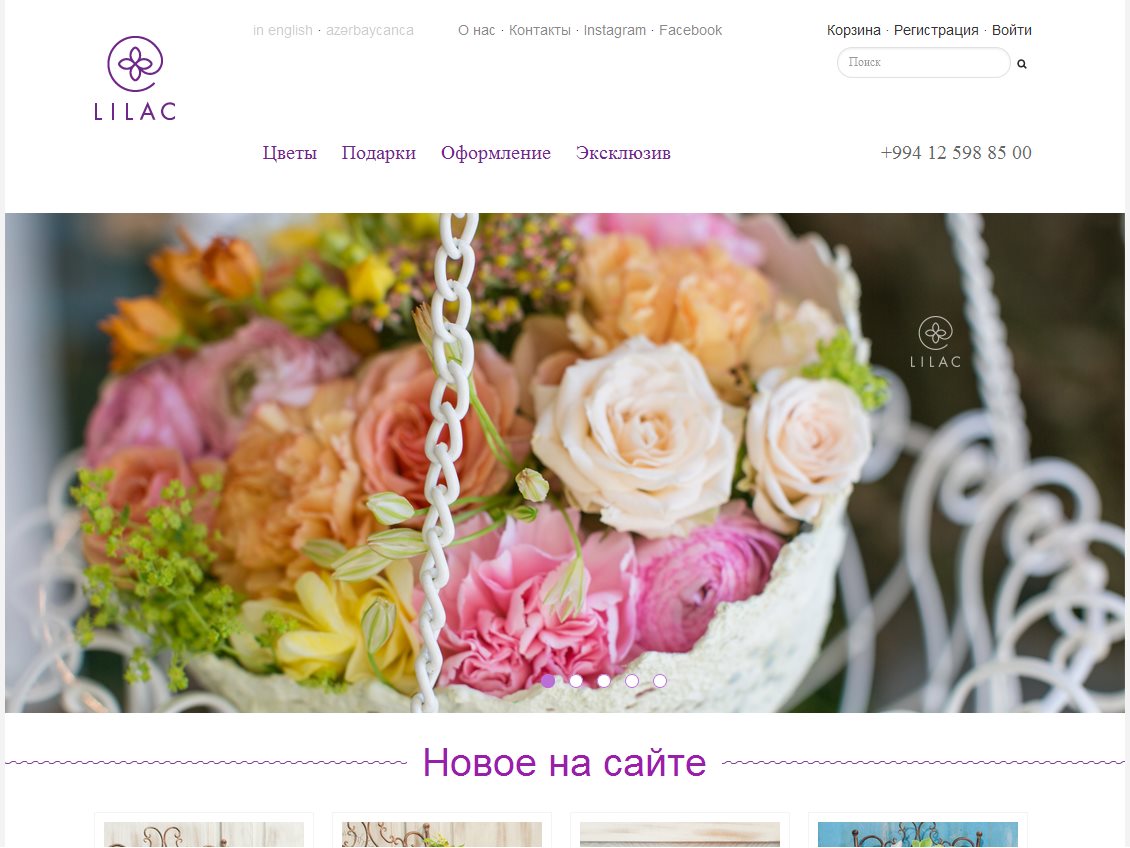Click the first product thumbnail under Новое на сайте
The height and width of the screenshot is (848, 1130).
tap(204, 834)
